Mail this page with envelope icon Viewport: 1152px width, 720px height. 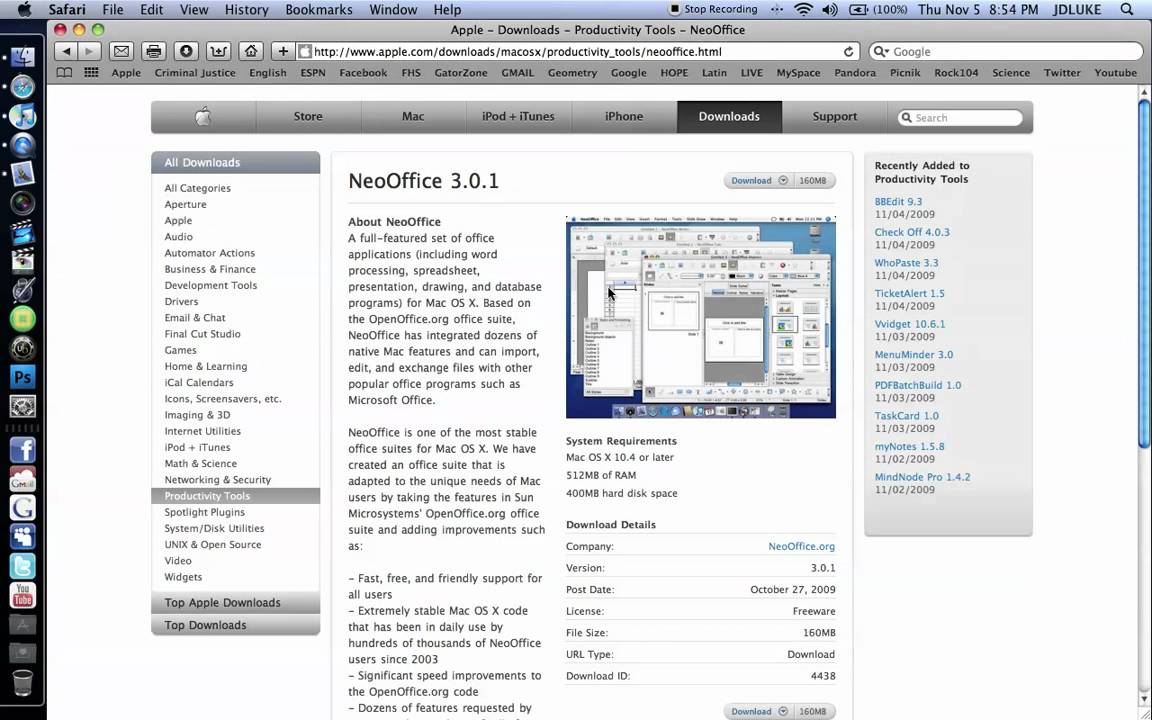tap(121, 51)
